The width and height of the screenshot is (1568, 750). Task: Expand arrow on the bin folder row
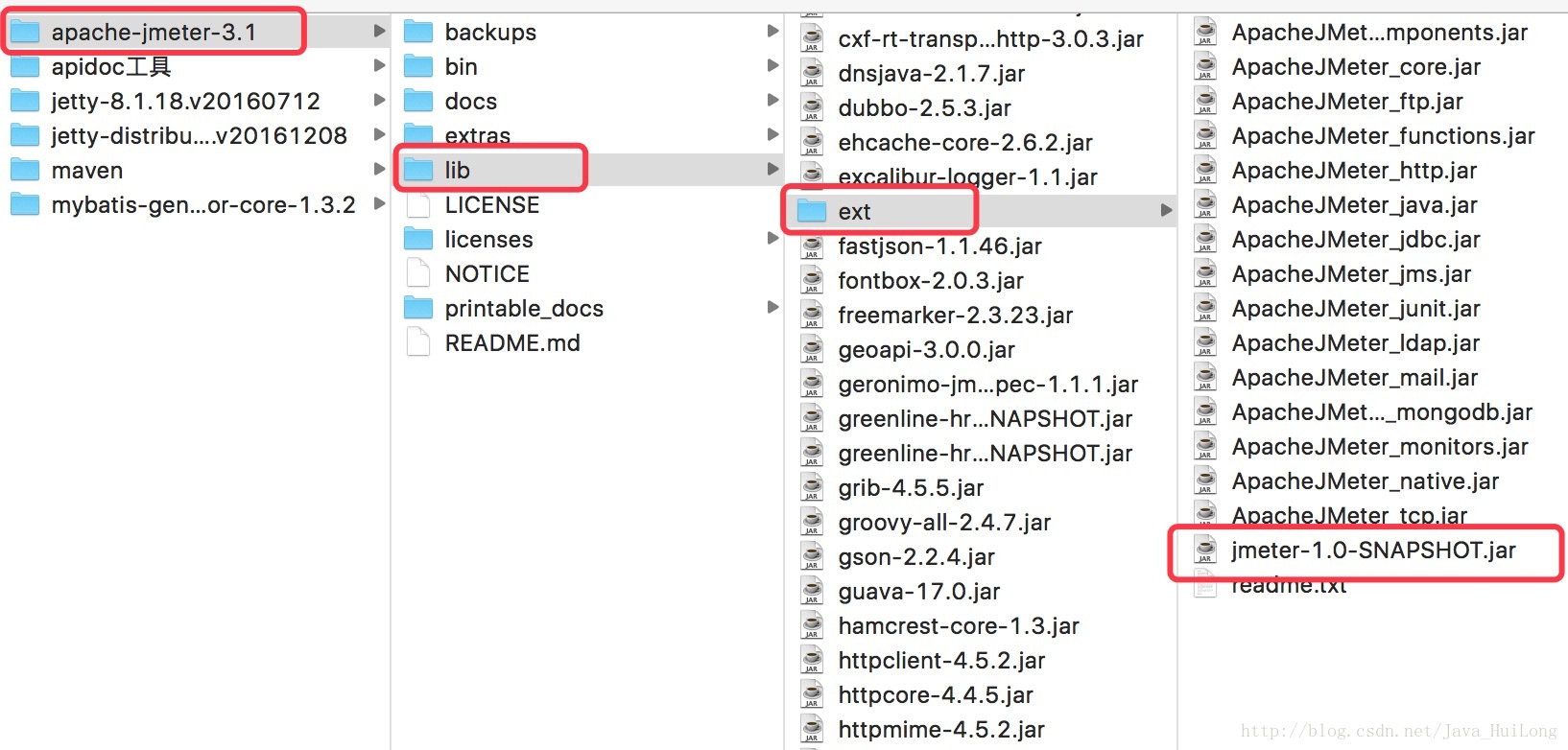coord(772,66)
